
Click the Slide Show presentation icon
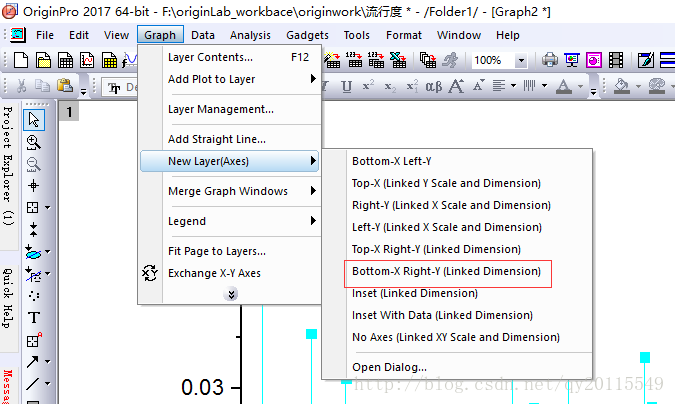[572, 60]
